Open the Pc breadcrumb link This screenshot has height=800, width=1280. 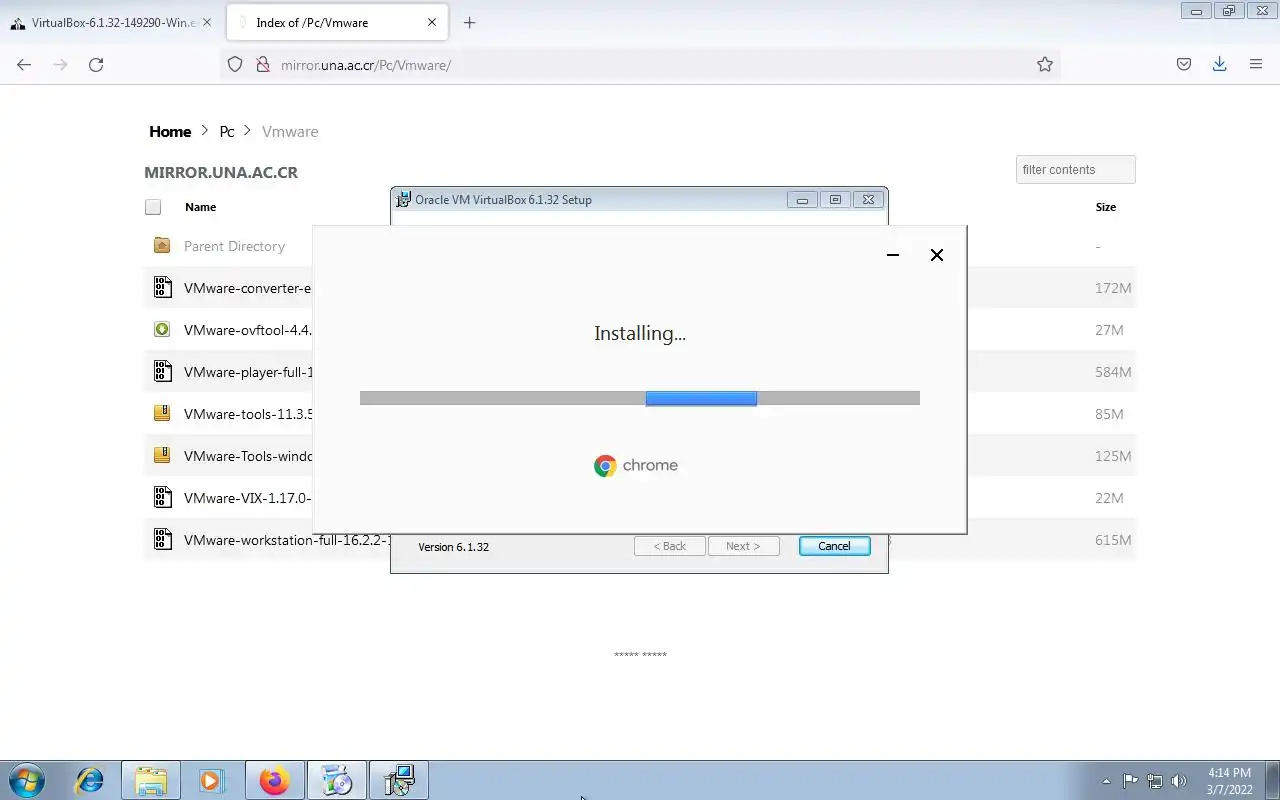[x=227, y=131]
